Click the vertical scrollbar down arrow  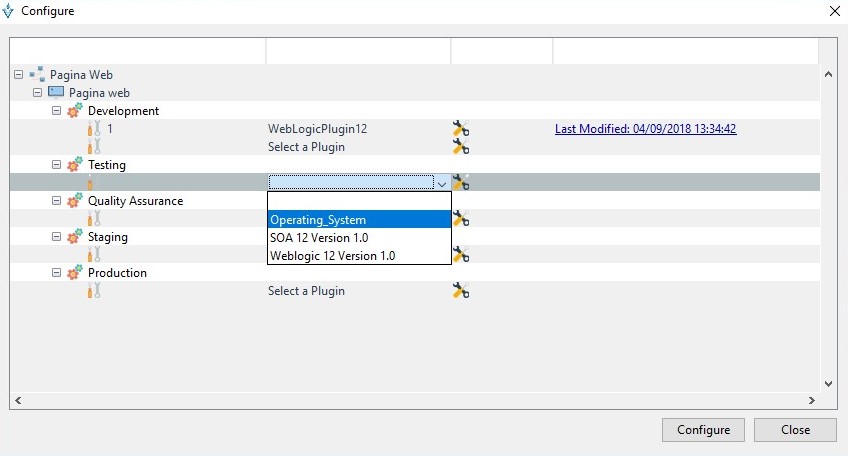click(828, 383)
